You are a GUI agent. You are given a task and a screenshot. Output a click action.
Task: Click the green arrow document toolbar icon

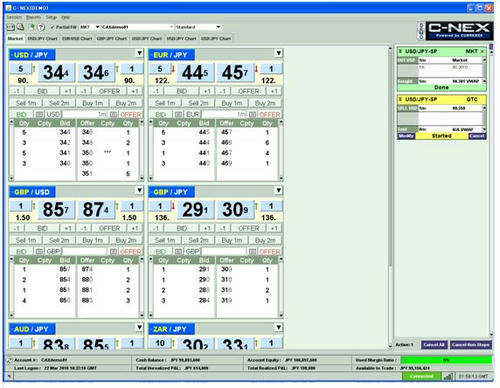[32, 27]
